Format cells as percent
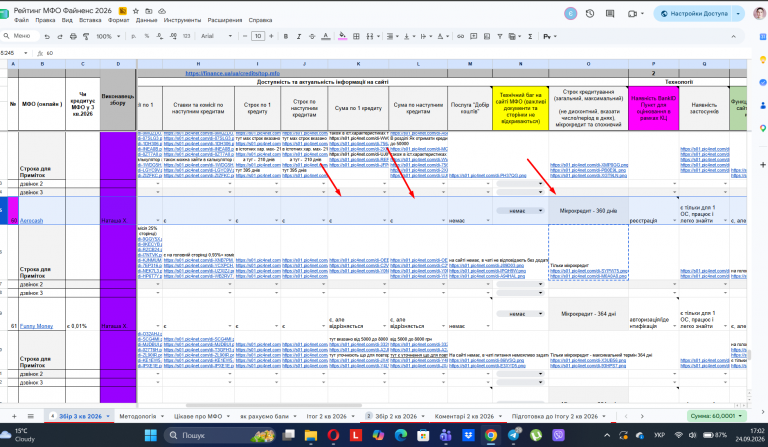Viewport: 768px width, 447px height. 147,36
